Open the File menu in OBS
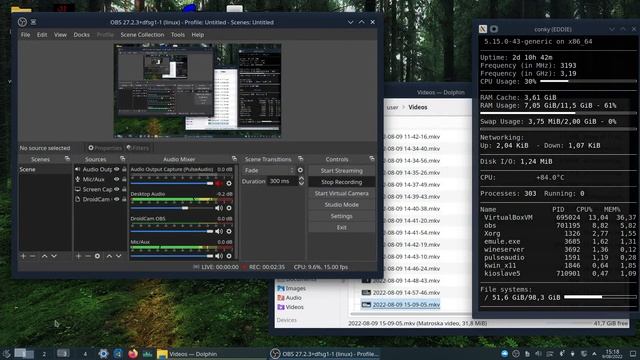Screen dimensions: 640x360 coord(25,35)
